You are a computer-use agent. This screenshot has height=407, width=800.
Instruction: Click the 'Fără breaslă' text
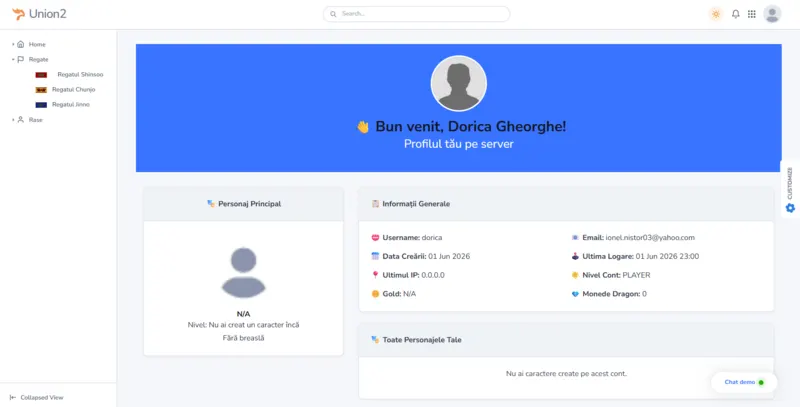coord(243,338)
